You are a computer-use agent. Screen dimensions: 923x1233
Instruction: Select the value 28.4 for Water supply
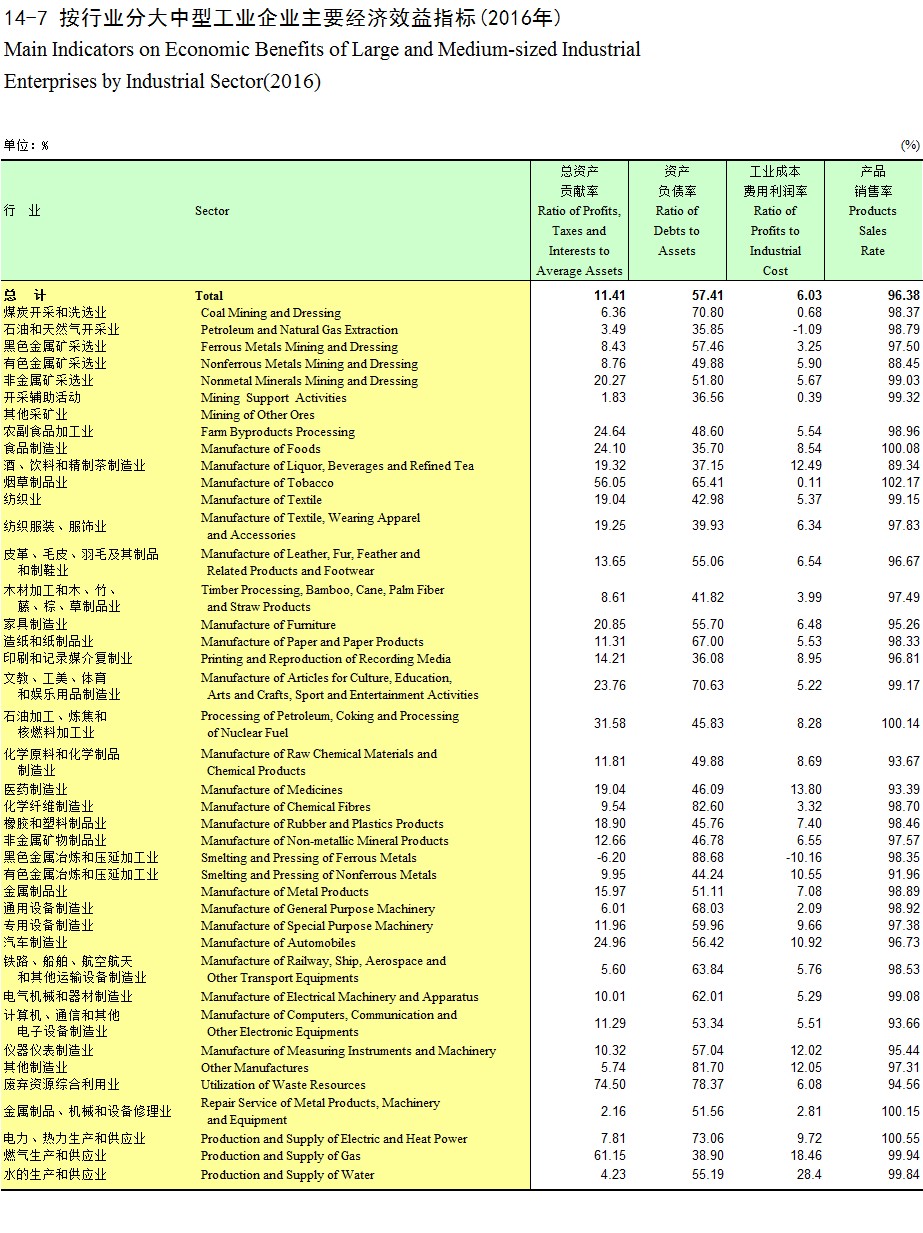[809, 1175]
